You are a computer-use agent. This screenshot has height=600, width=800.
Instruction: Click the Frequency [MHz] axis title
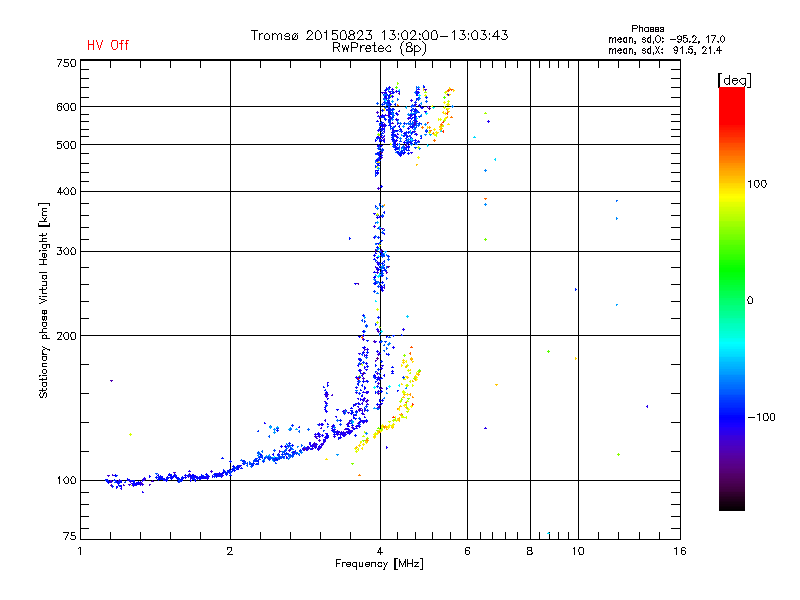[x=379, y=564]
